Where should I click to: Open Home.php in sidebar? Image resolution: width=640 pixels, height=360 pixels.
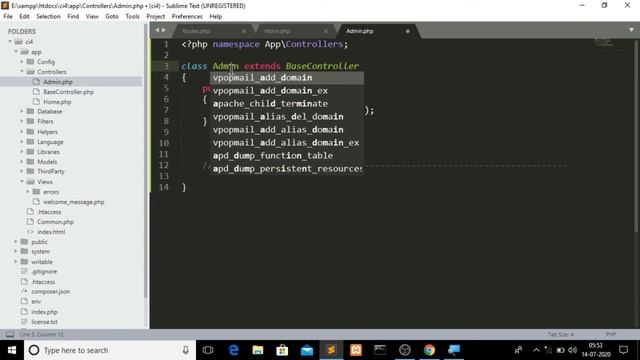click(x=57, y=102)
